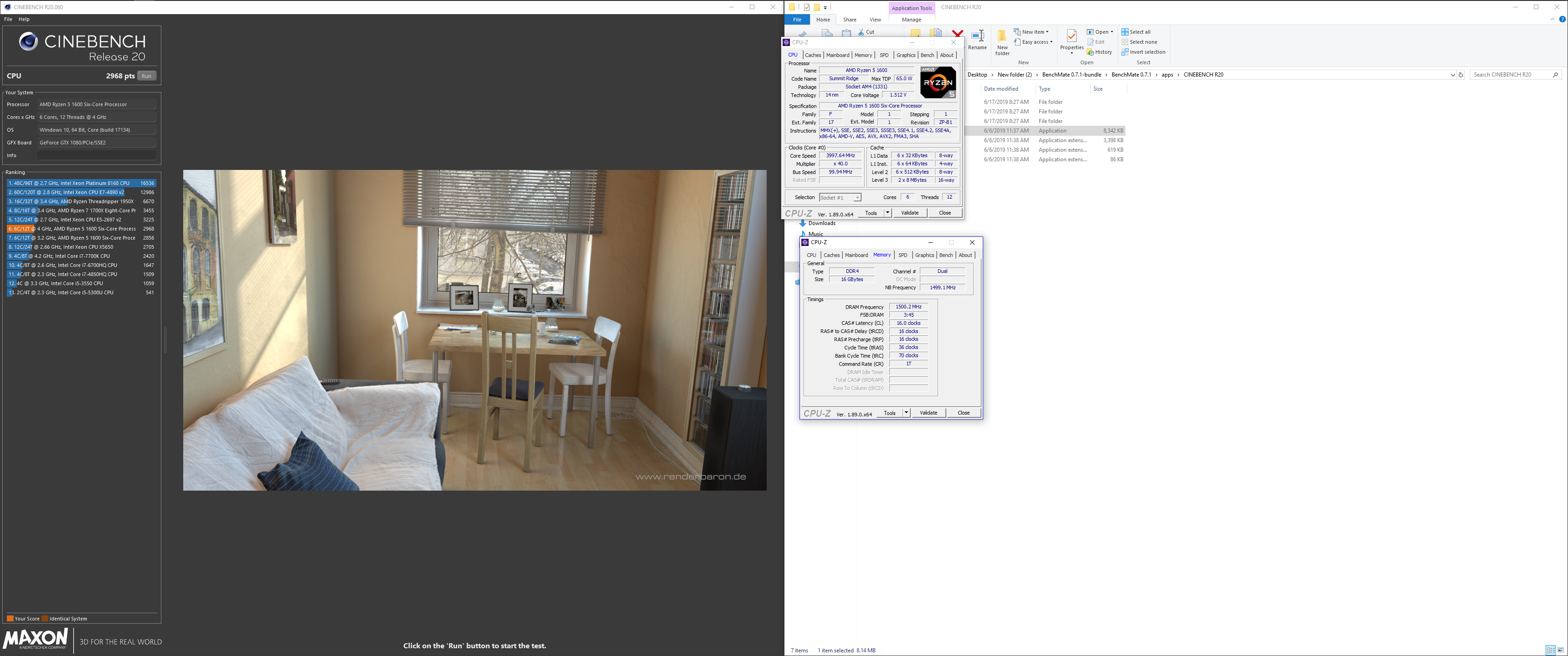Click the Cinebench Info input field
The height and width of the screenshot is (656, 1568).
click(x=96, y=155)
